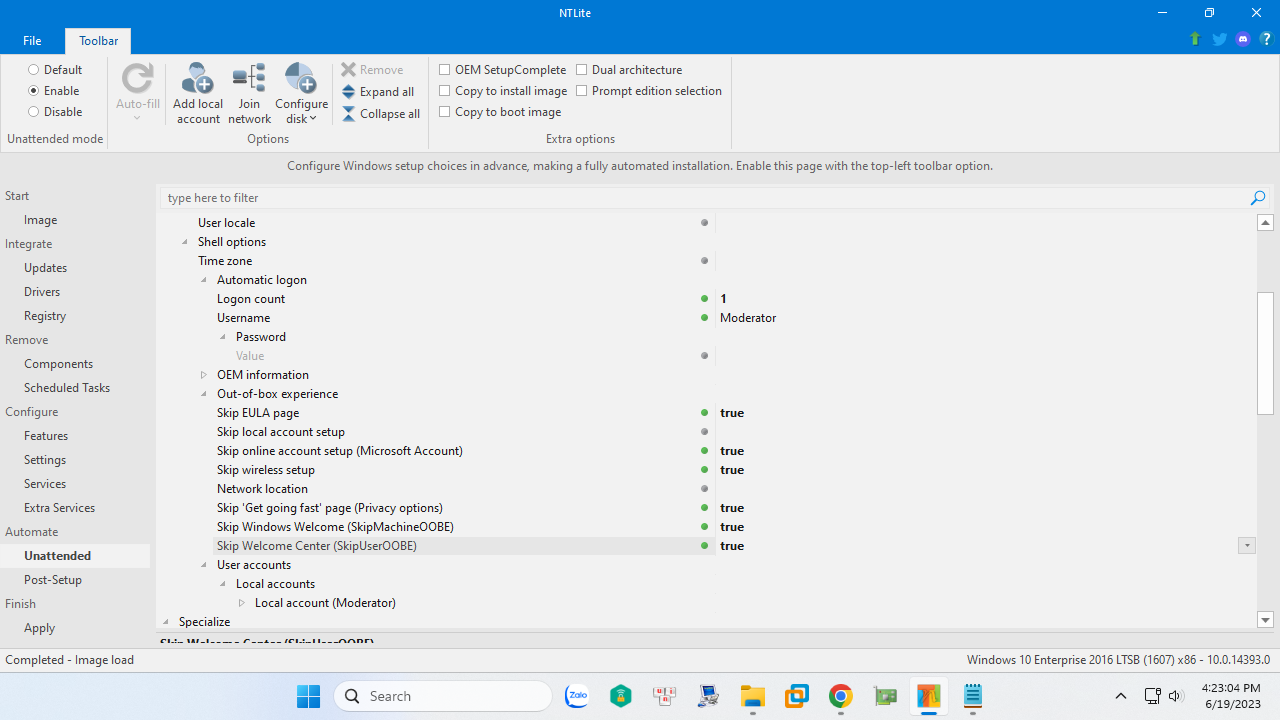1280x720 pixels.
Task: Open the Post-Setup page in sidebar
Action: (53, 580)
